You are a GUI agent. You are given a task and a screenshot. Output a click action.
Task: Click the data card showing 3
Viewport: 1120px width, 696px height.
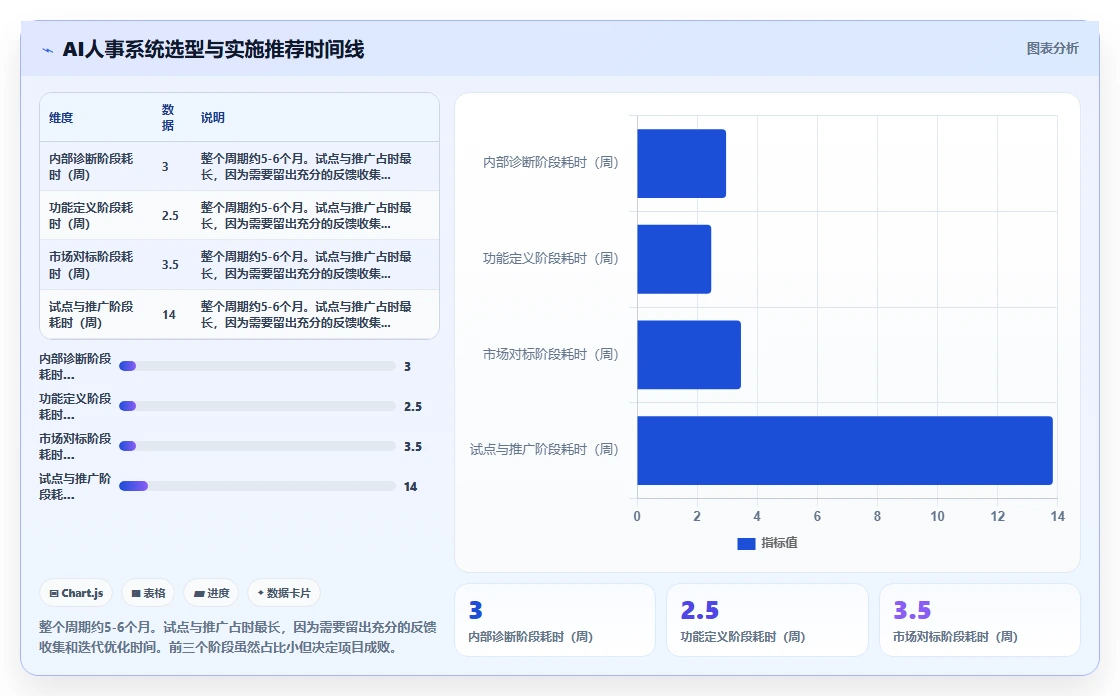(555, 620)
